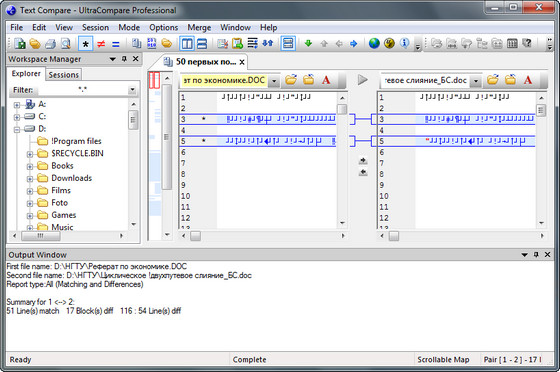Click blue right arrow in toolbar
Image resolution: width=560 pixels, height=372 pixels.
pos(354,44)
